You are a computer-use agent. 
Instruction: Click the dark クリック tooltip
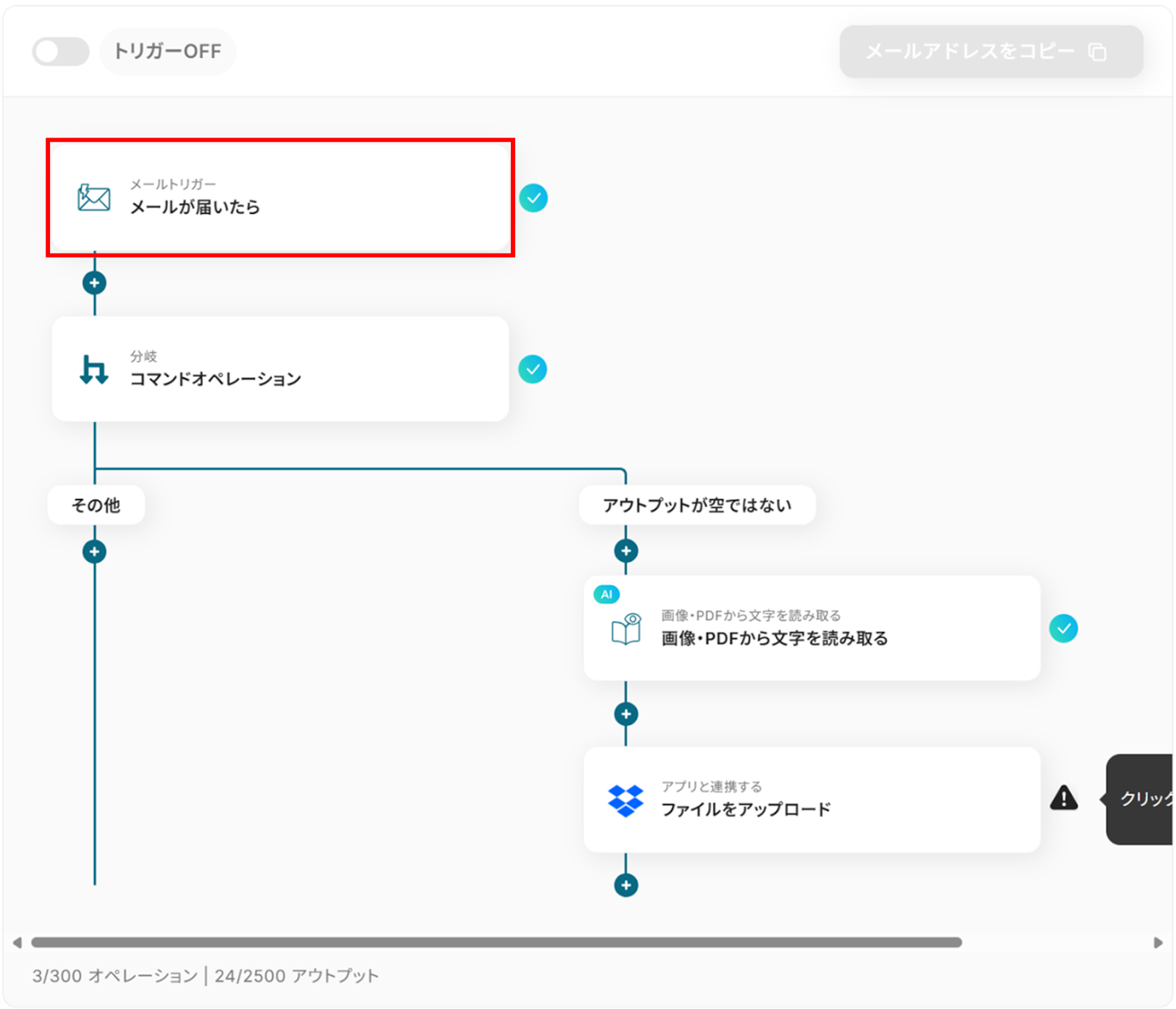pyautogui.click(x=1139, y=799)
